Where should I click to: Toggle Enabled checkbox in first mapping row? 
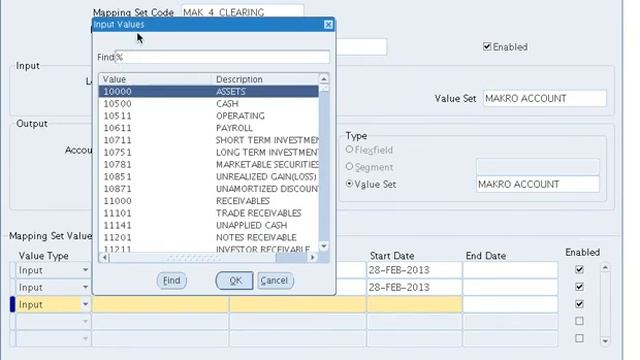(x=579, y=269)
